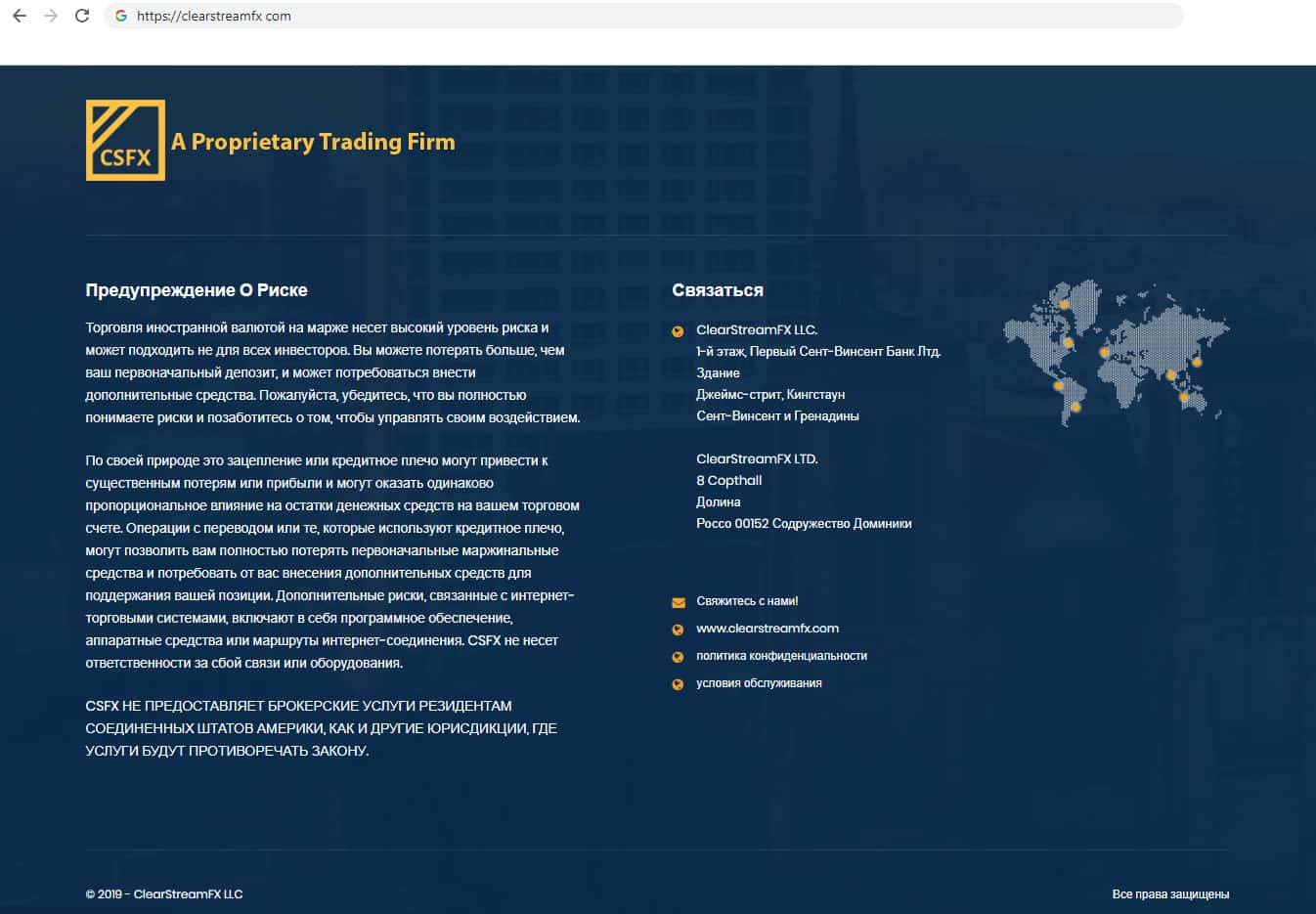Viewport: 1316px width, 914px height.
Task: Open политика конфиденциальности link
Action: tap(781, 656)
